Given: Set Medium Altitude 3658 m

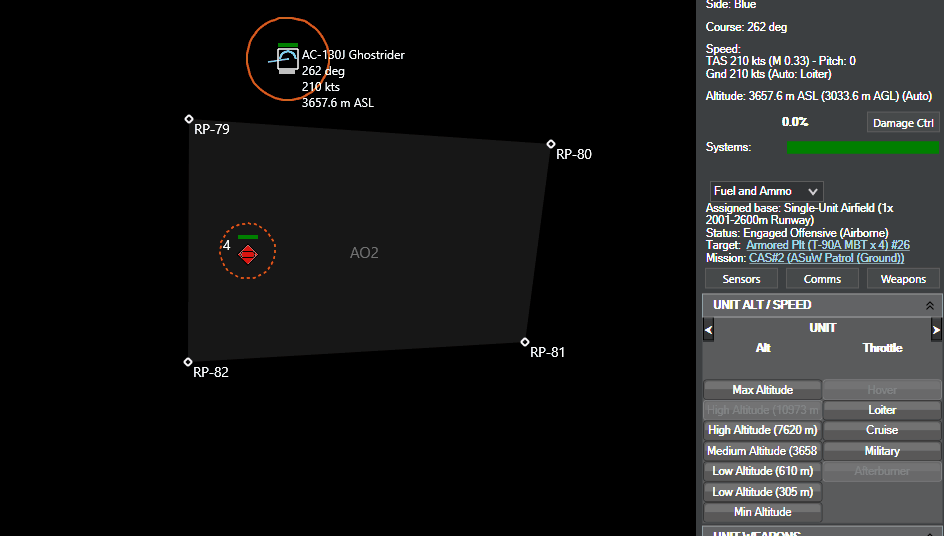Looking at the screenshot, I should (762, 450).
